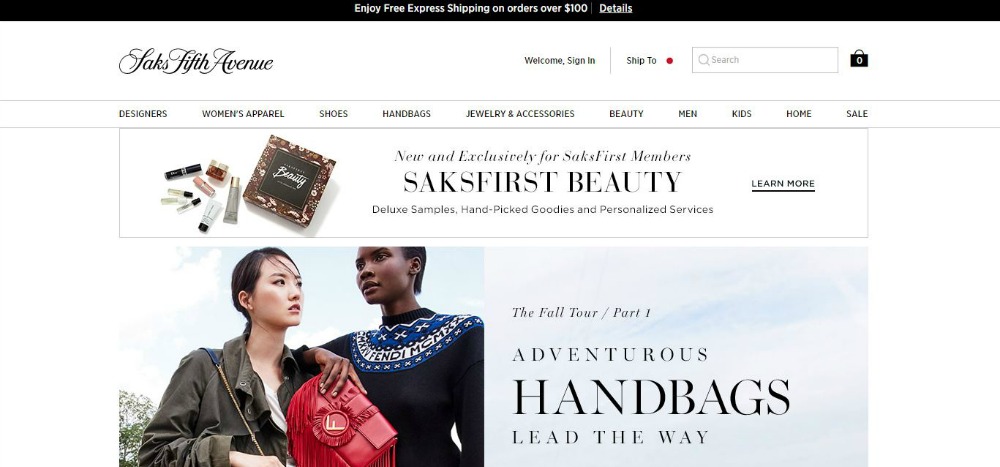Select the Men category
The height and width of the screenshot is (467, 1000).
coord(688,114)
